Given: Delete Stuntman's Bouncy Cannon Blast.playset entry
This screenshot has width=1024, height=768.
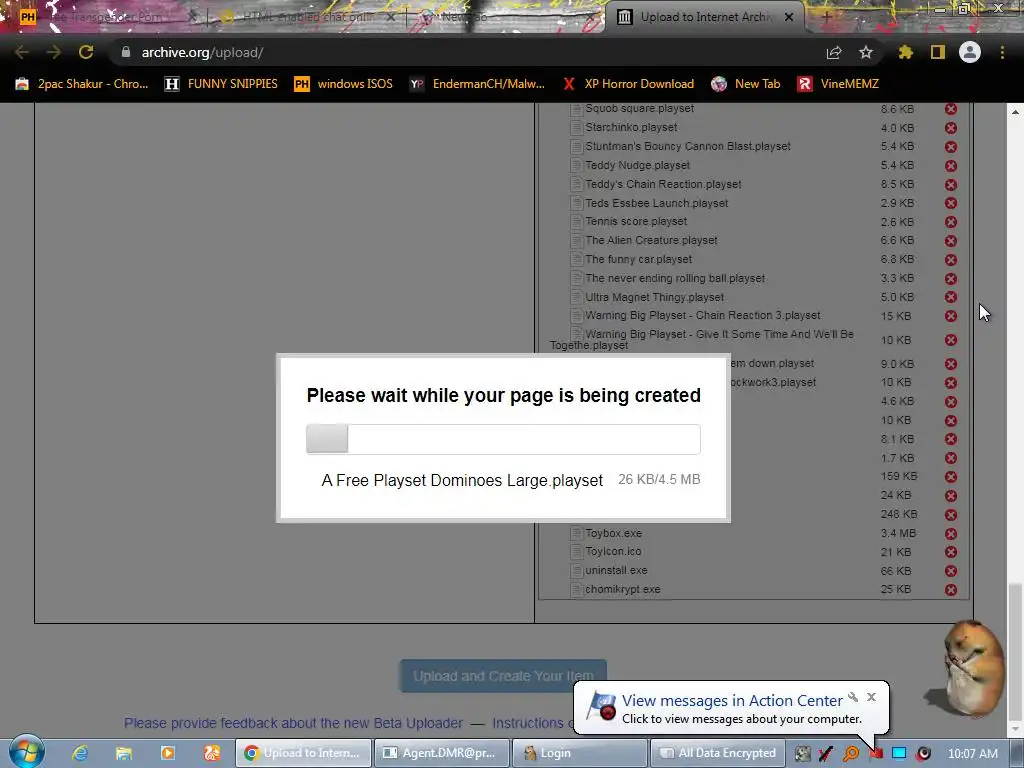Looking at the screenshot, I should 951,147.
